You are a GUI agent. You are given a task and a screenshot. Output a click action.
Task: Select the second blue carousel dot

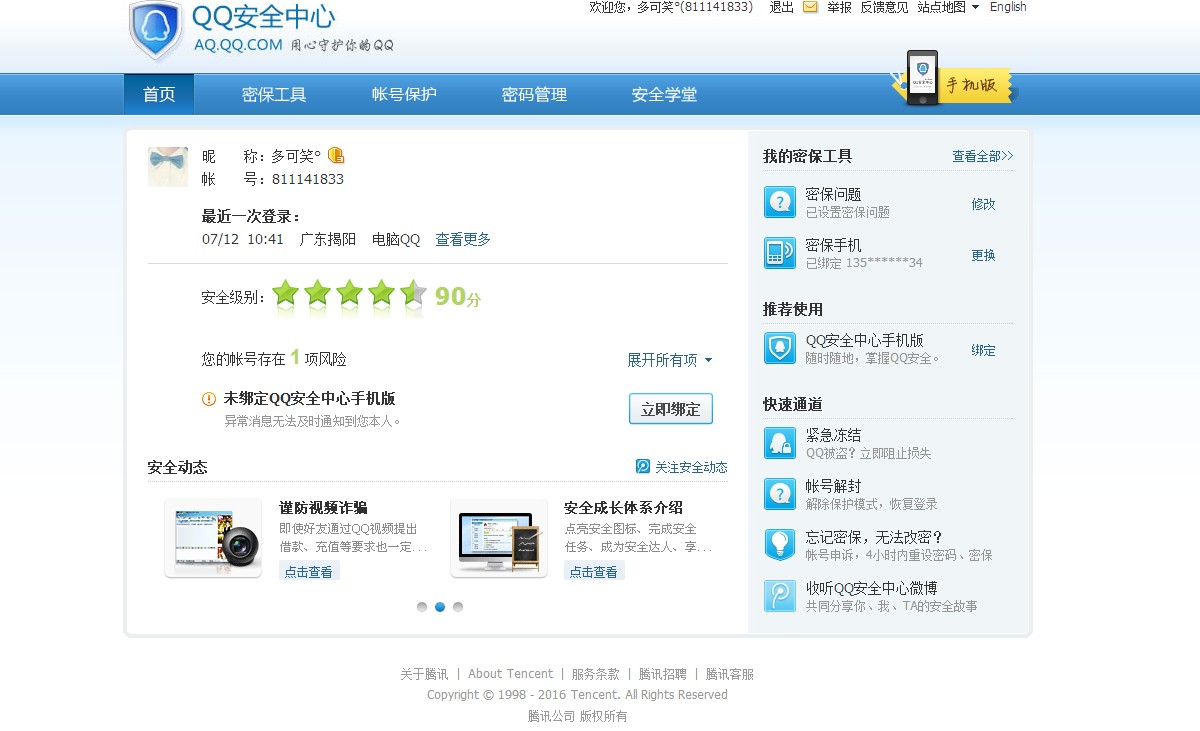pos(440,607)
